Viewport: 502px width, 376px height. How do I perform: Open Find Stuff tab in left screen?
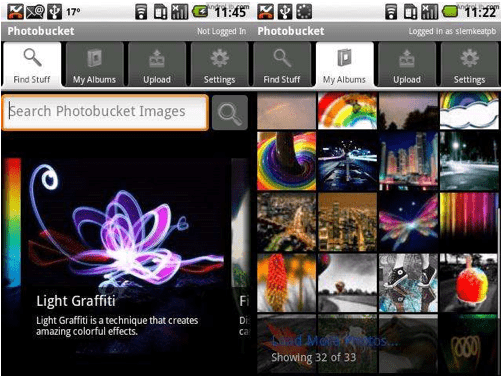(32, 65)
